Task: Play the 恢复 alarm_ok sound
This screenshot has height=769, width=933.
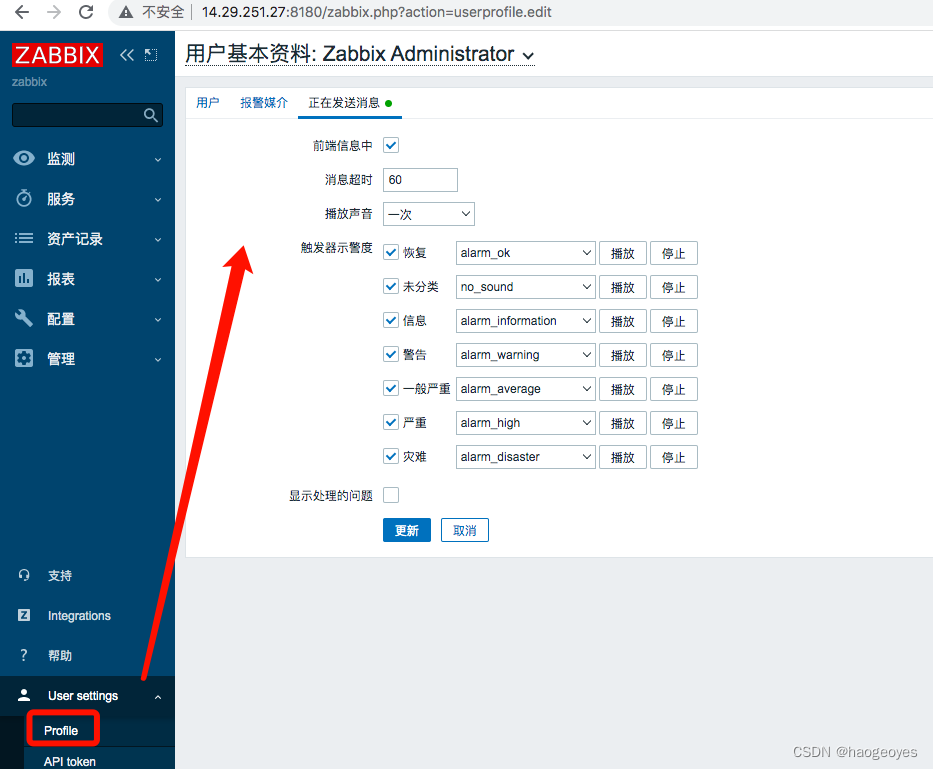Action: click(622, 253)
